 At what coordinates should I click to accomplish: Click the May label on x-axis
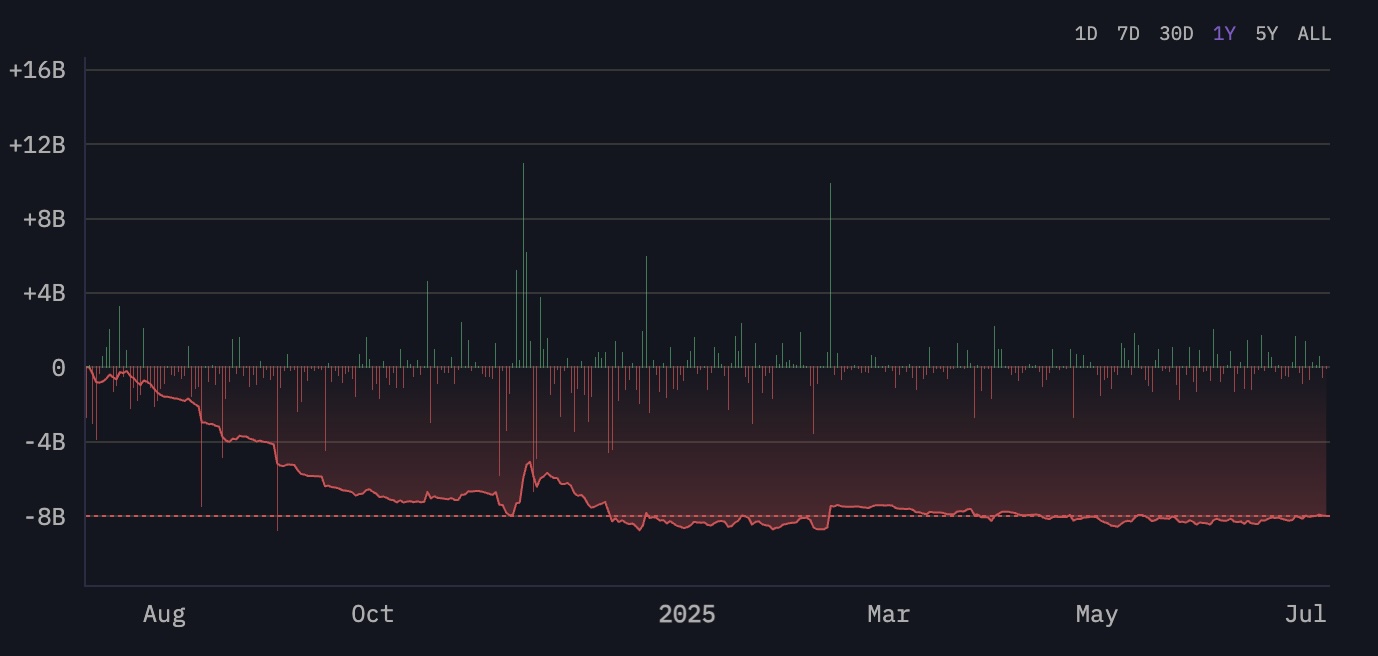(x=1096, y=614)
